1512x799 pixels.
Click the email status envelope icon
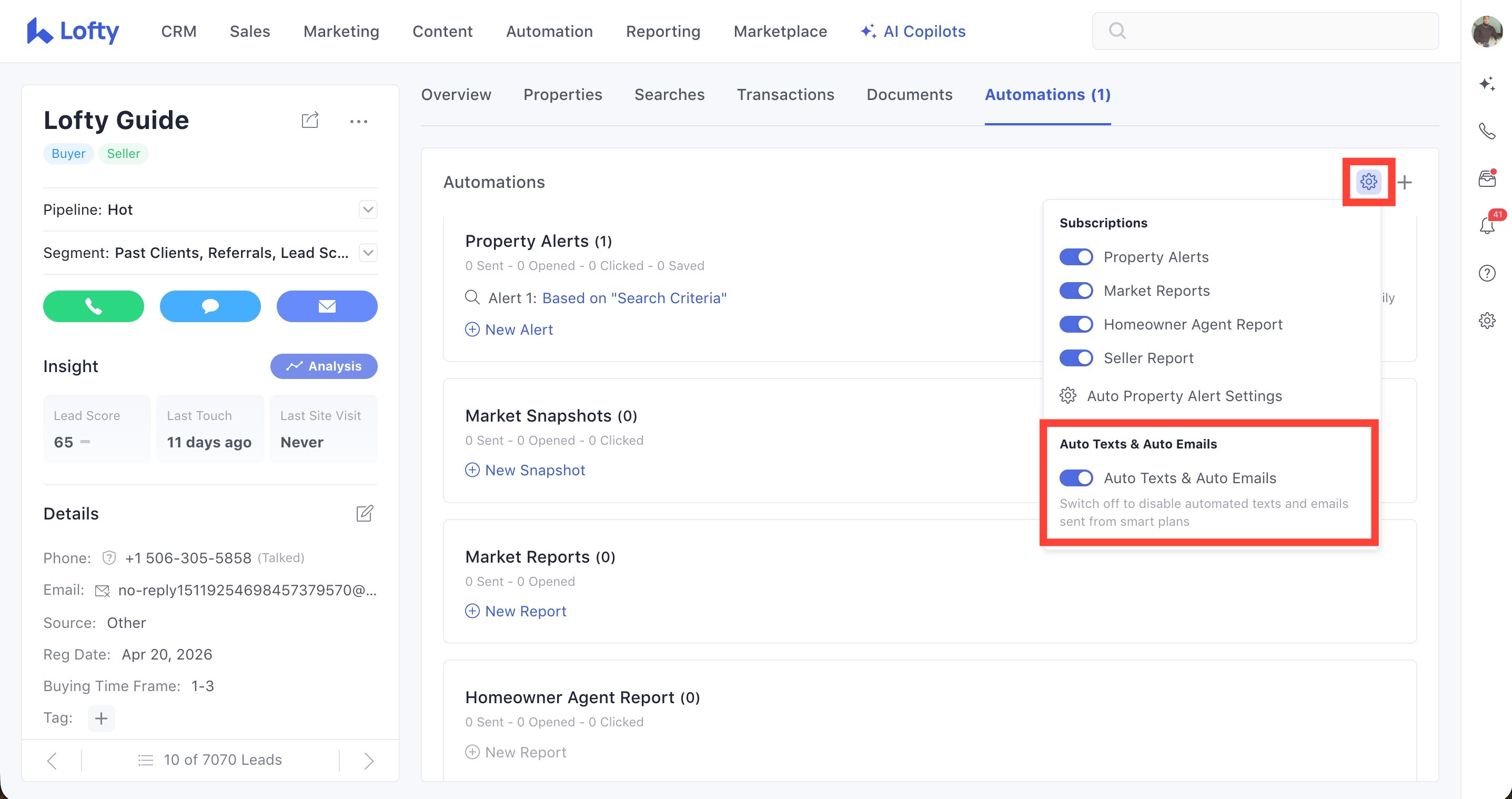(102, 591)
